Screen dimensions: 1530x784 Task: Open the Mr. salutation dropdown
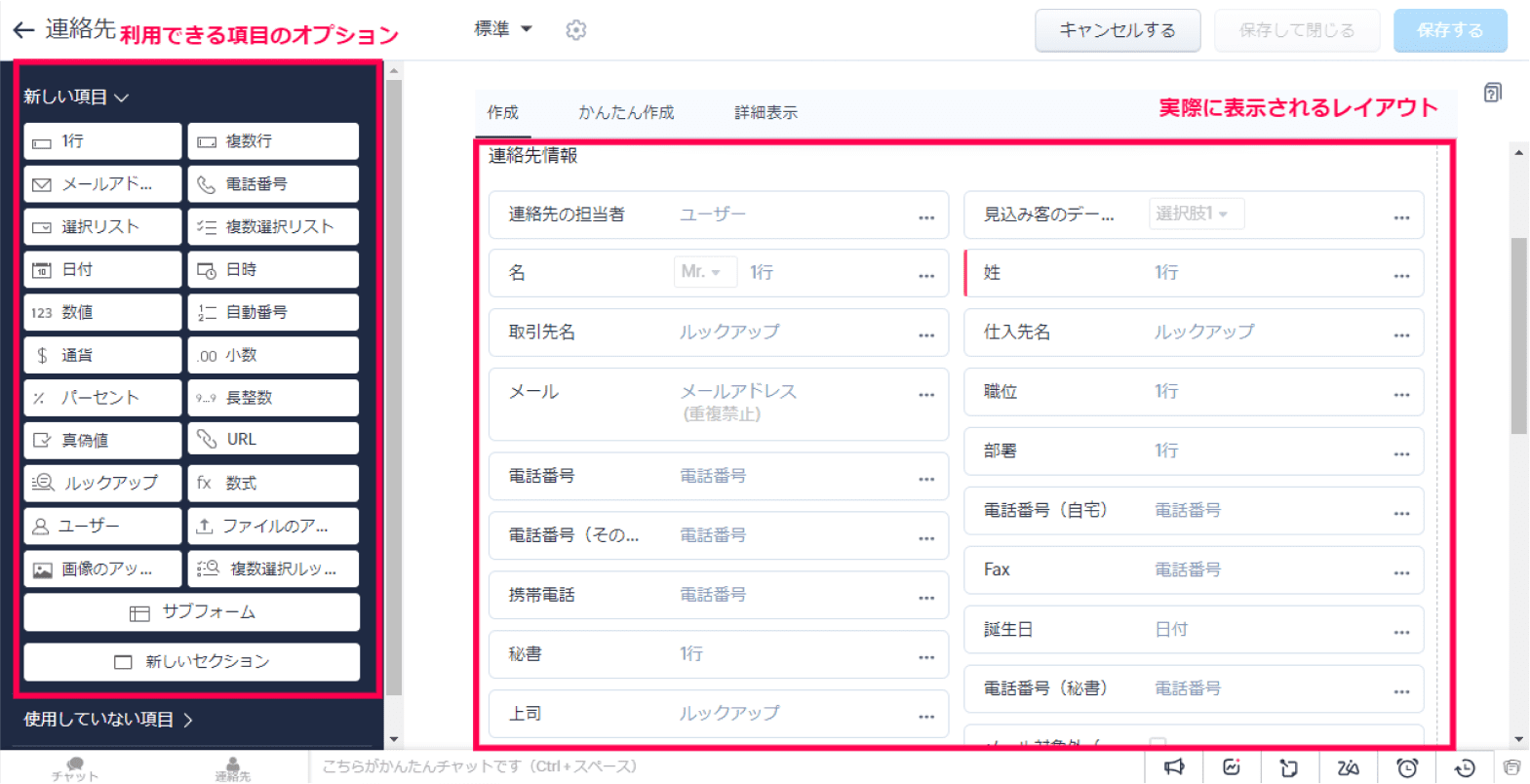pos(703,272)
